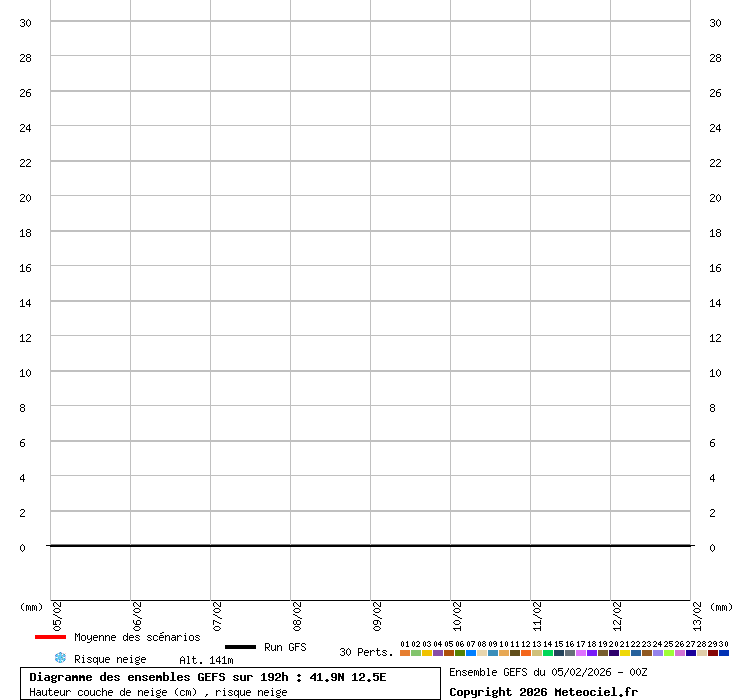740x700 pixels.
Task: Click the Diagramme des ensembles GEFS title
Action: [208, 677]
